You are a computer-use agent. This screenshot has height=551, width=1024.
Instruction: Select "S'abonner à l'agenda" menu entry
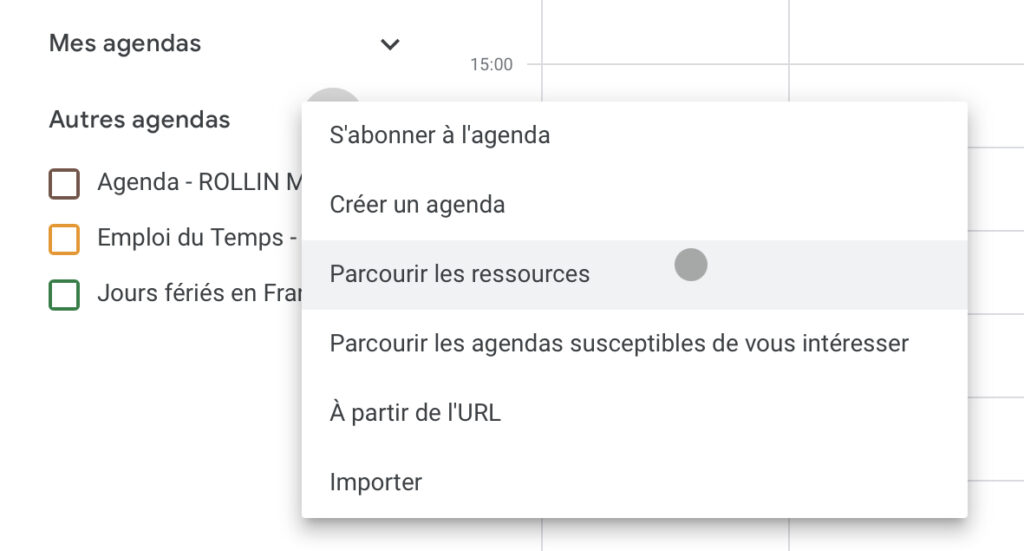coord(440,135)
